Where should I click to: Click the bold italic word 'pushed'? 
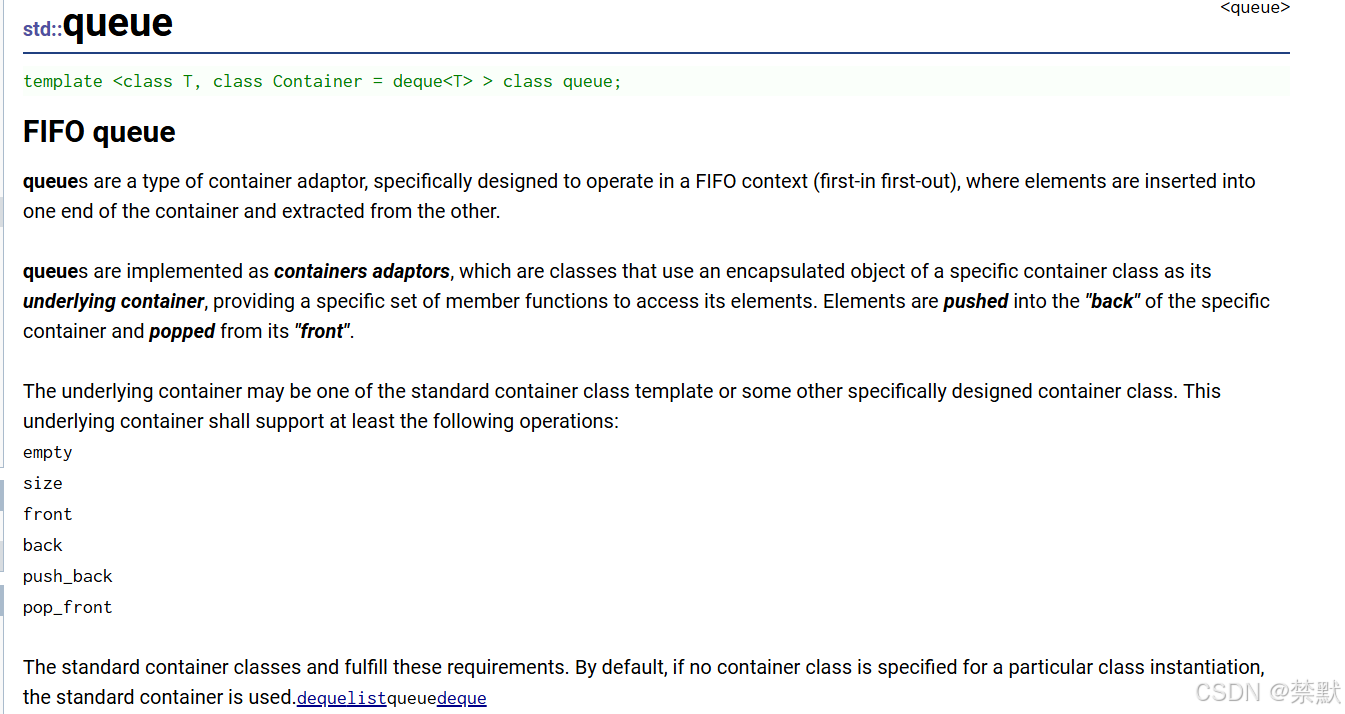pyautogui.click(x=976, y=301)
